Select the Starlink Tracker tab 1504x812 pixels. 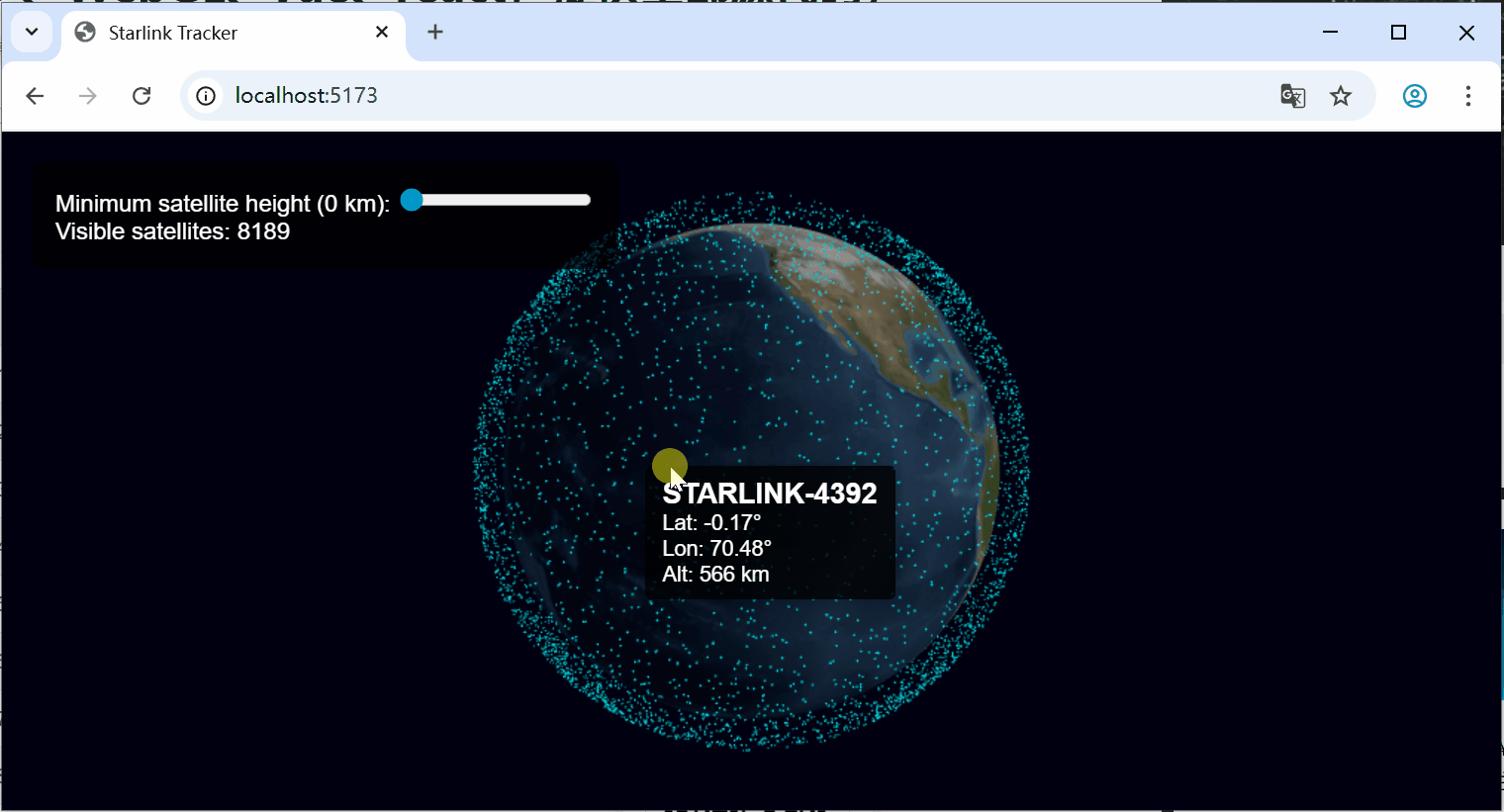[234, 33]
